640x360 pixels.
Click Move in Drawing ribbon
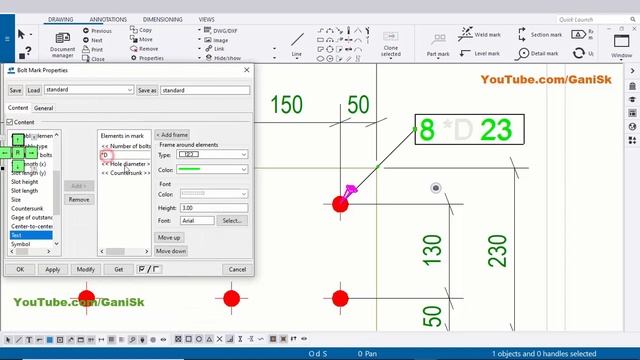141,39
